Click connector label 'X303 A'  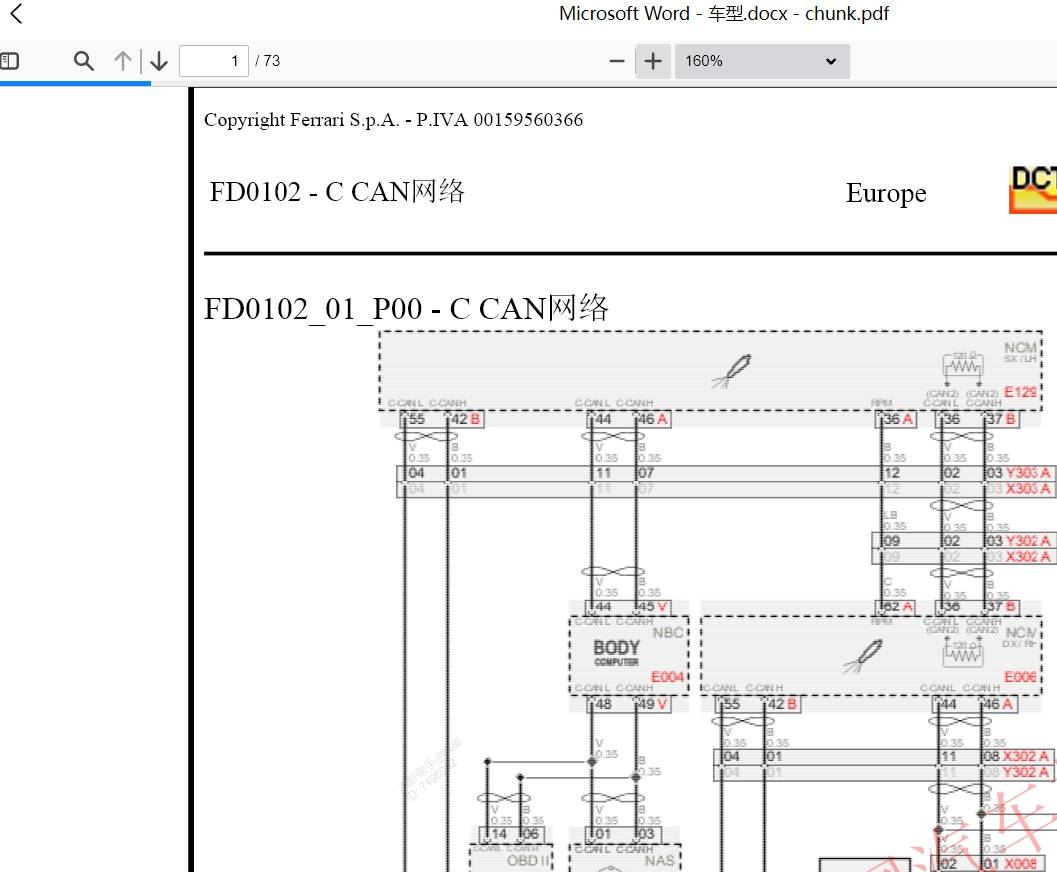(x=1028, y=489)
